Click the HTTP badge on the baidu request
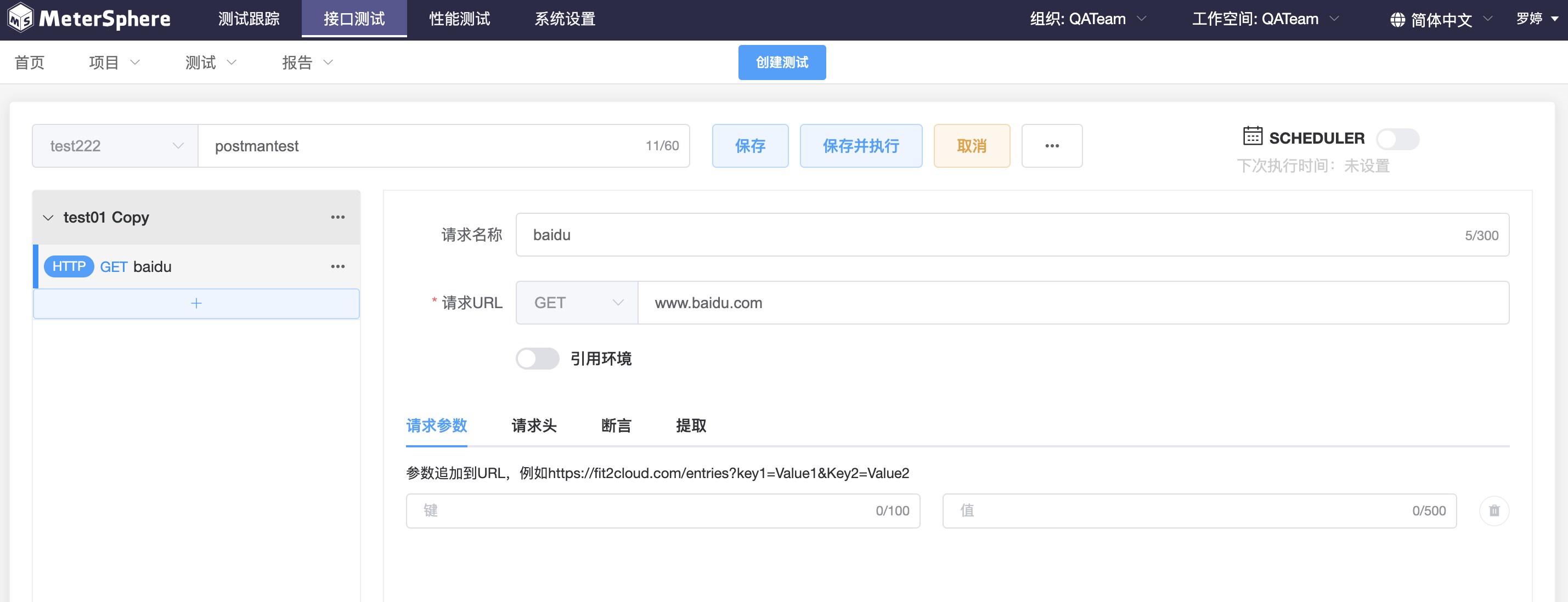 tap(69, 266)
